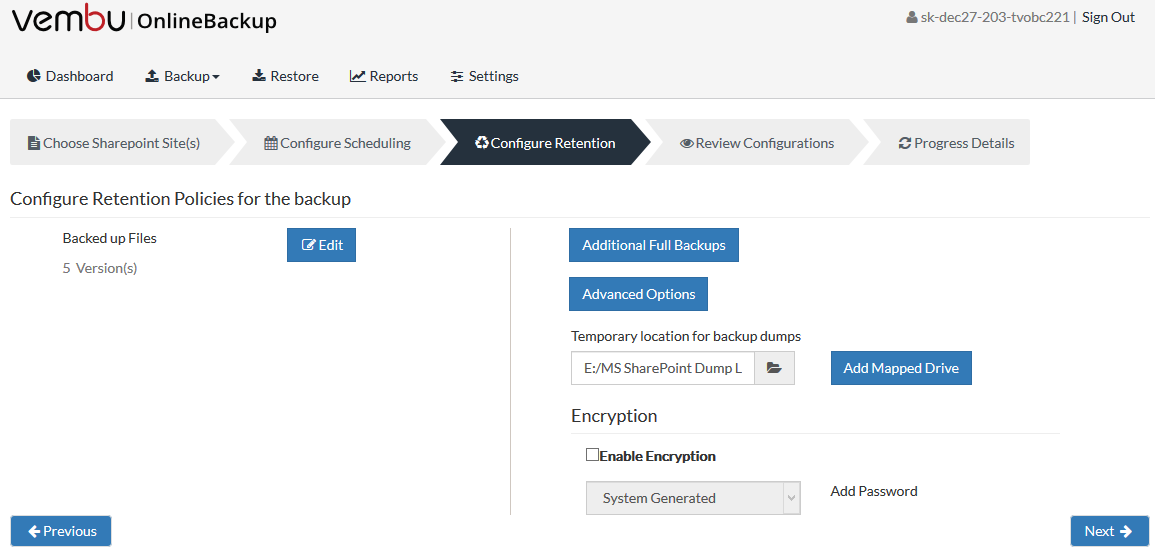Open the System Generated password dropdown
This screenshot has width=1155, height=553.
pos(693,498)
